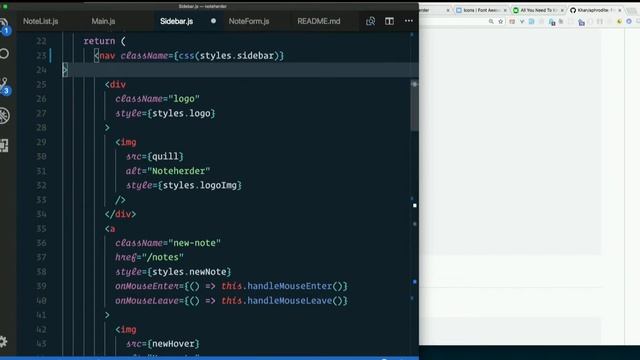
Task: Switch to the Main.js tab
Action: [x=103, y=21]
